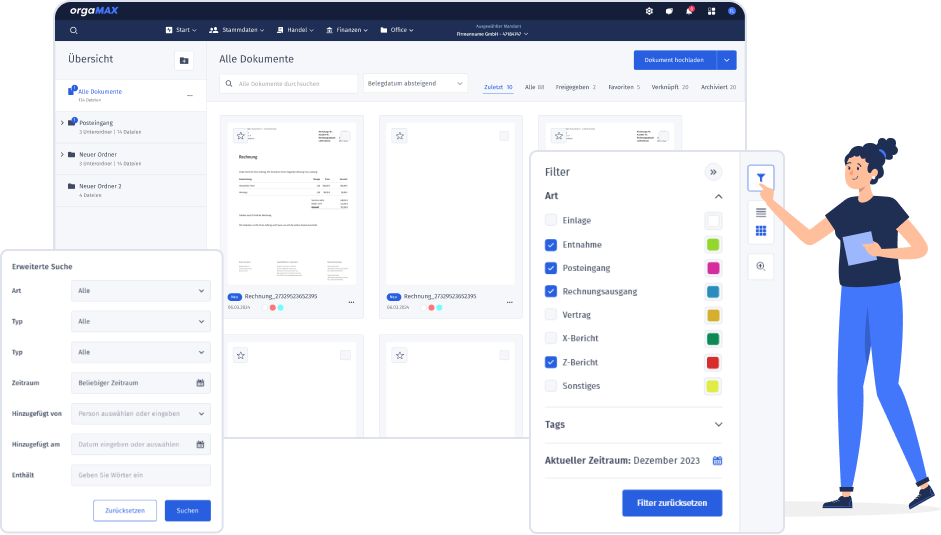This screenshot has height=535, width=941.
Task: Open the first Typ dropdown
Action: click(x=141, y=321)
